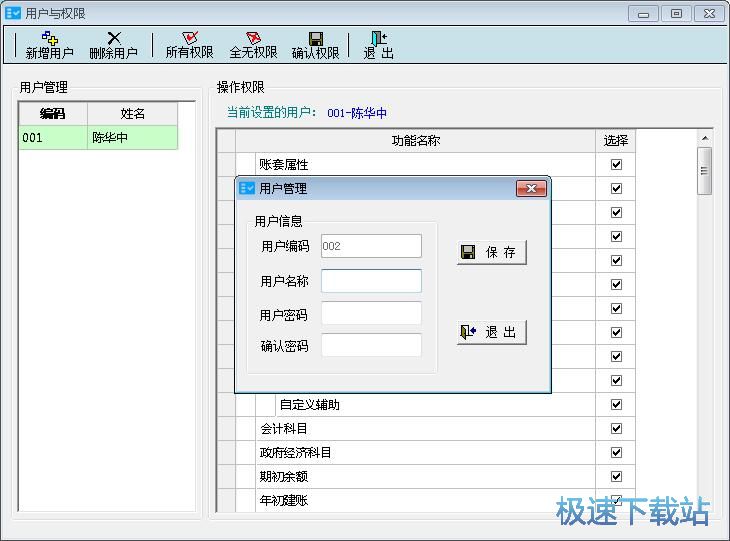Viewport: 730px width, 541px height.
Task: Click the 新增用户 add user toolbar icon
Action: 49,45
